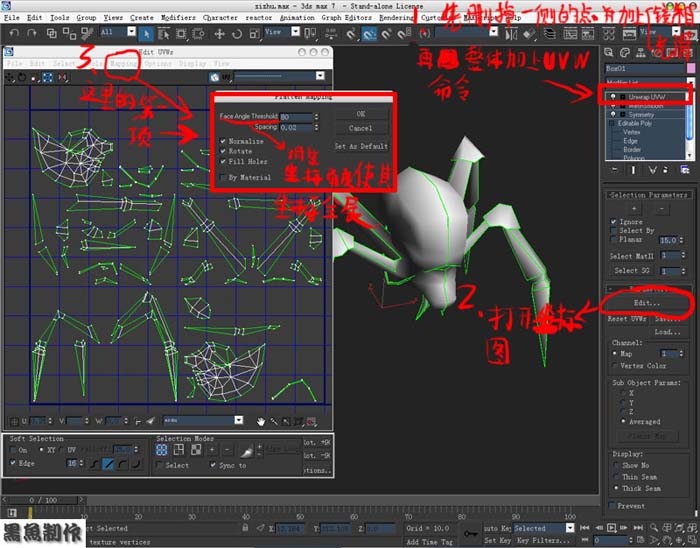Image resolution: width=700 pixels, height=548 pixels.
Task: Open the All selection filter dropdown
Action: pyautogui.click(x=131, y=32)
